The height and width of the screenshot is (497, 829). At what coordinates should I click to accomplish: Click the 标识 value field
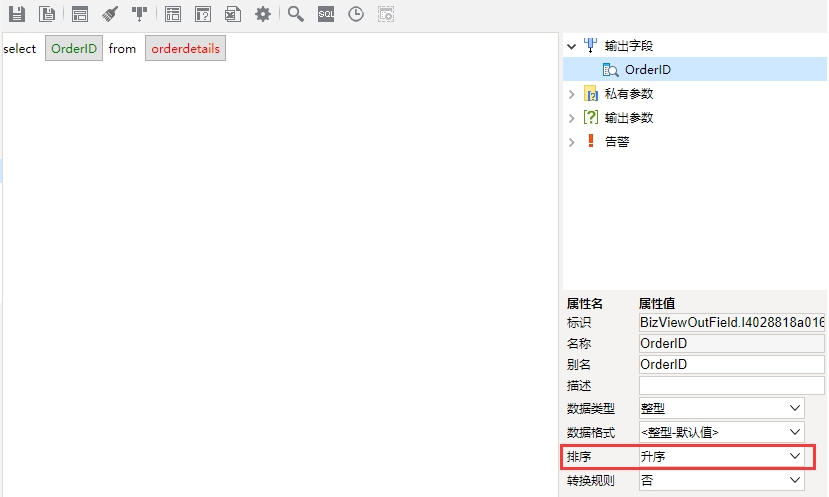732,322
